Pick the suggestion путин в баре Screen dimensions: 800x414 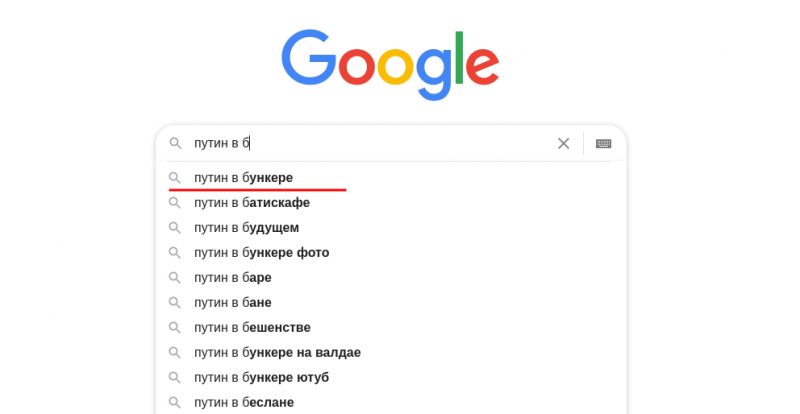(391, 278)
